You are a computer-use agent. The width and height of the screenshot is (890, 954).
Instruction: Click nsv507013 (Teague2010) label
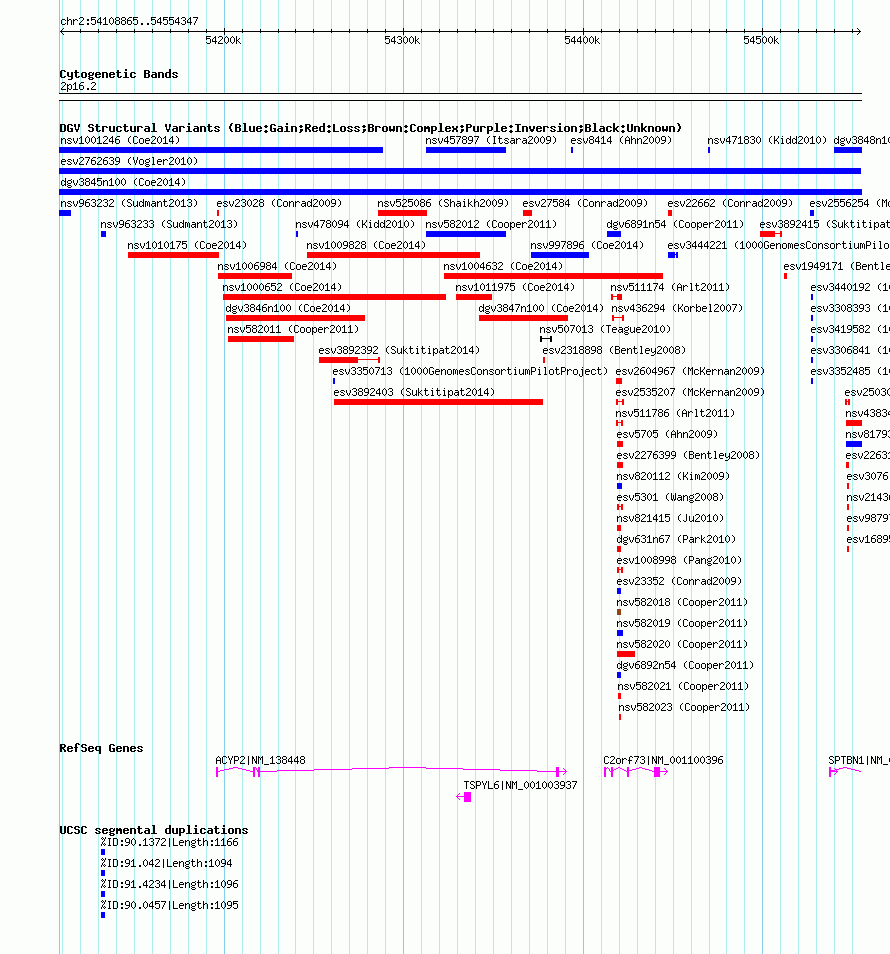pos(605,329)
